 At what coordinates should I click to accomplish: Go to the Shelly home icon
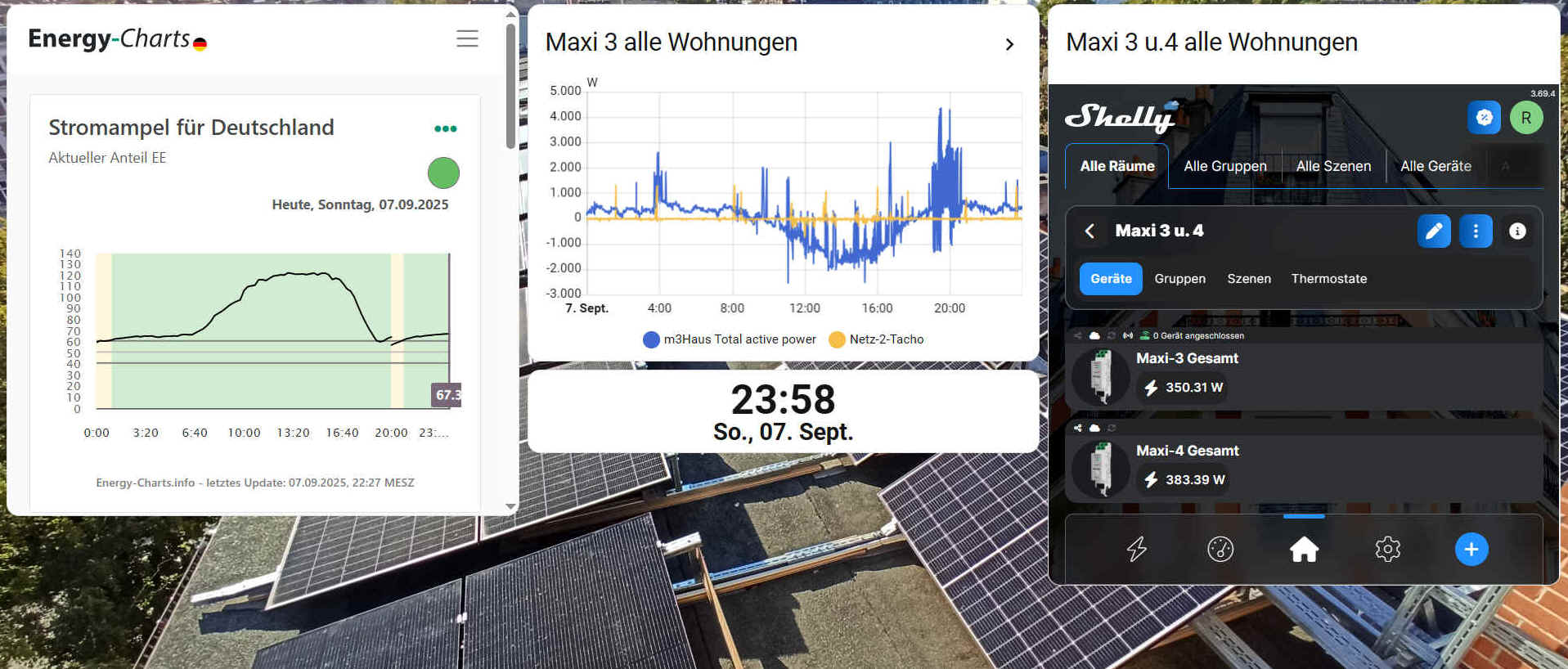1304,549
